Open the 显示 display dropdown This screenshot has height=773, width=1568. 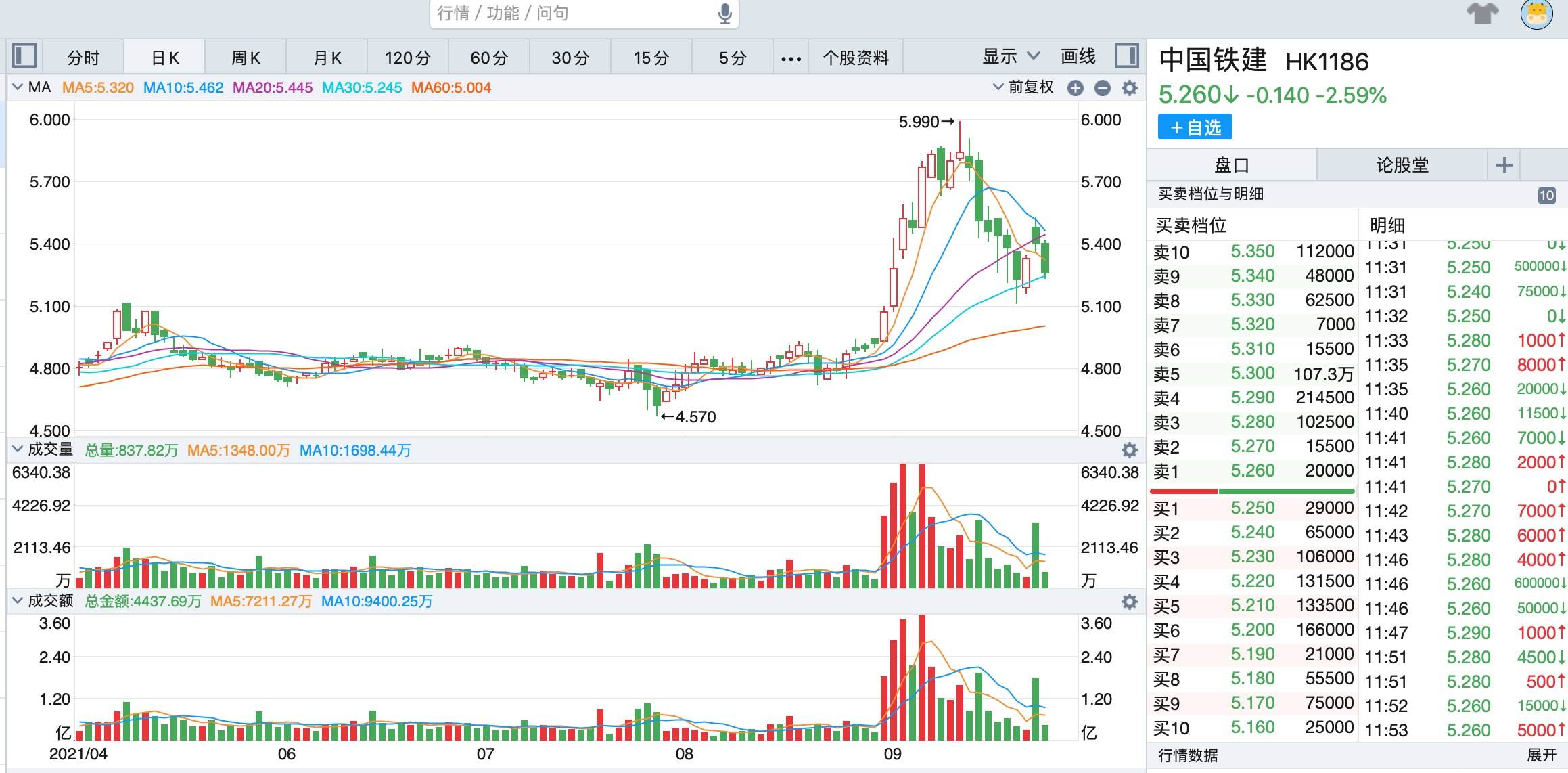(x=1011, y=56)
